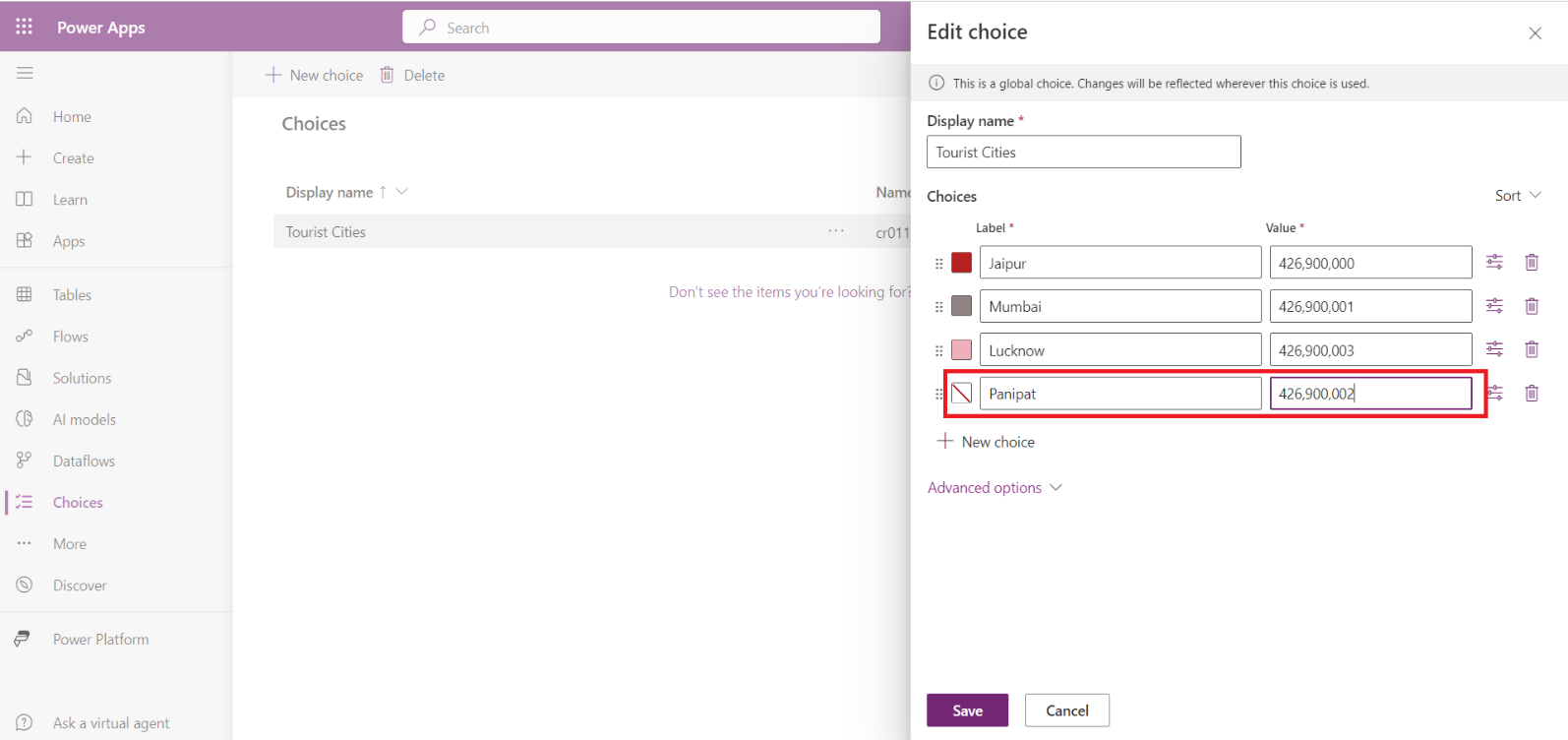Click drag handle beside Mumbai choice
1568x740 pixels.
click(x=938, y=307)
